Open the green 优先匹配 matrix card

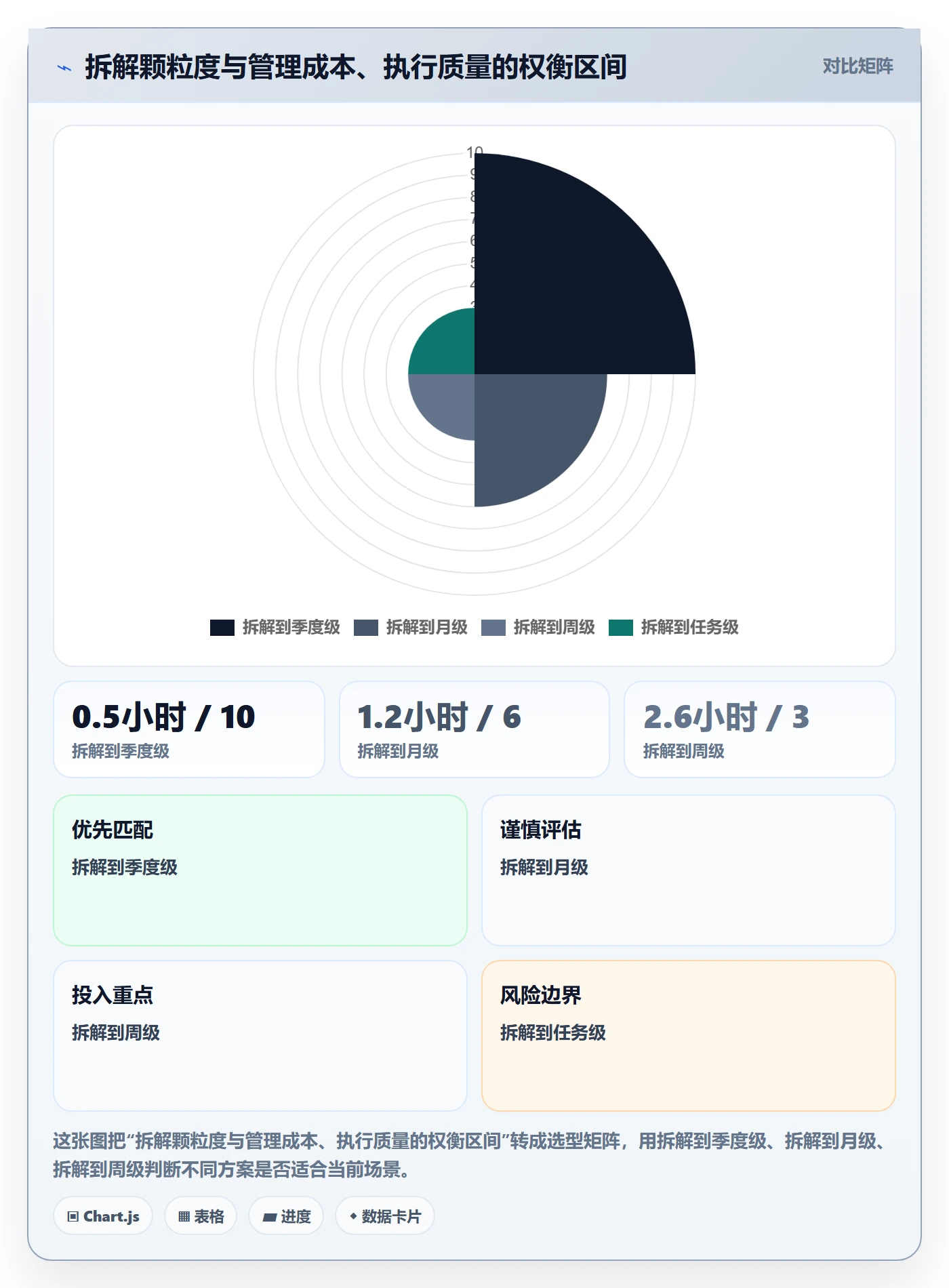coord(260,870)
